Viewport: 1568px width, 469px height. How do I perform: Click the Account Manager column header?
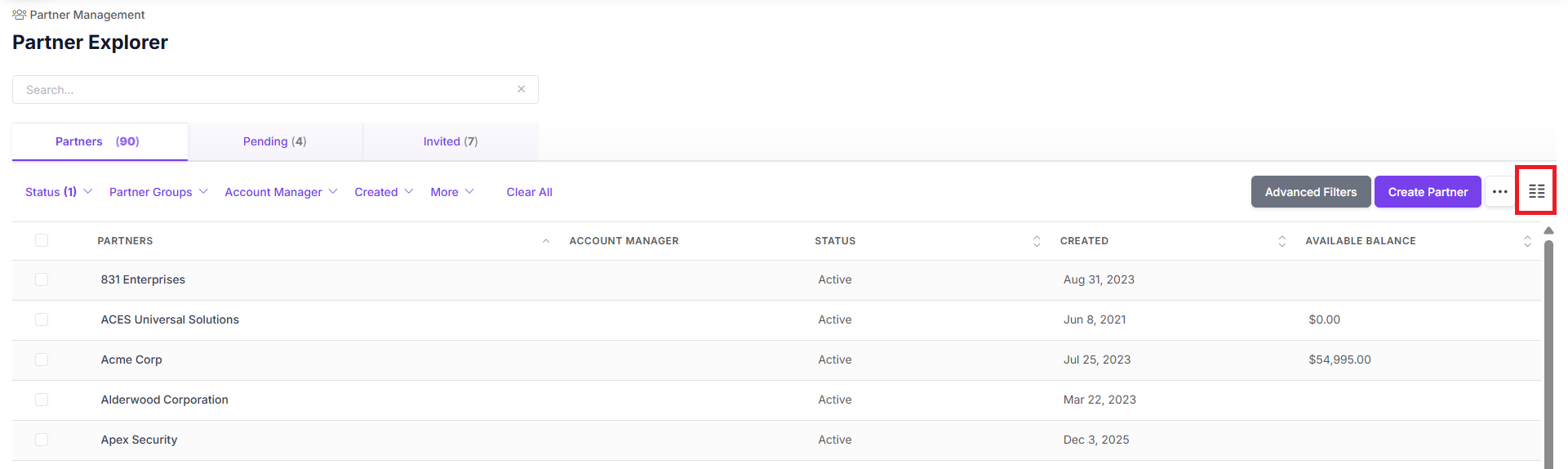pos(624,241)
